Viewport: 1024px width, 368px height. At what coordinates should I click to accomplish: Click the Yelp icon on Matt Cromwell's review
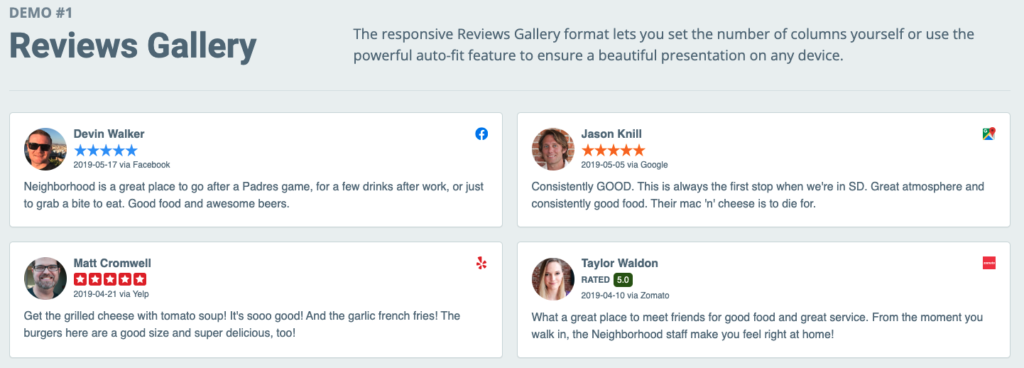481,263
